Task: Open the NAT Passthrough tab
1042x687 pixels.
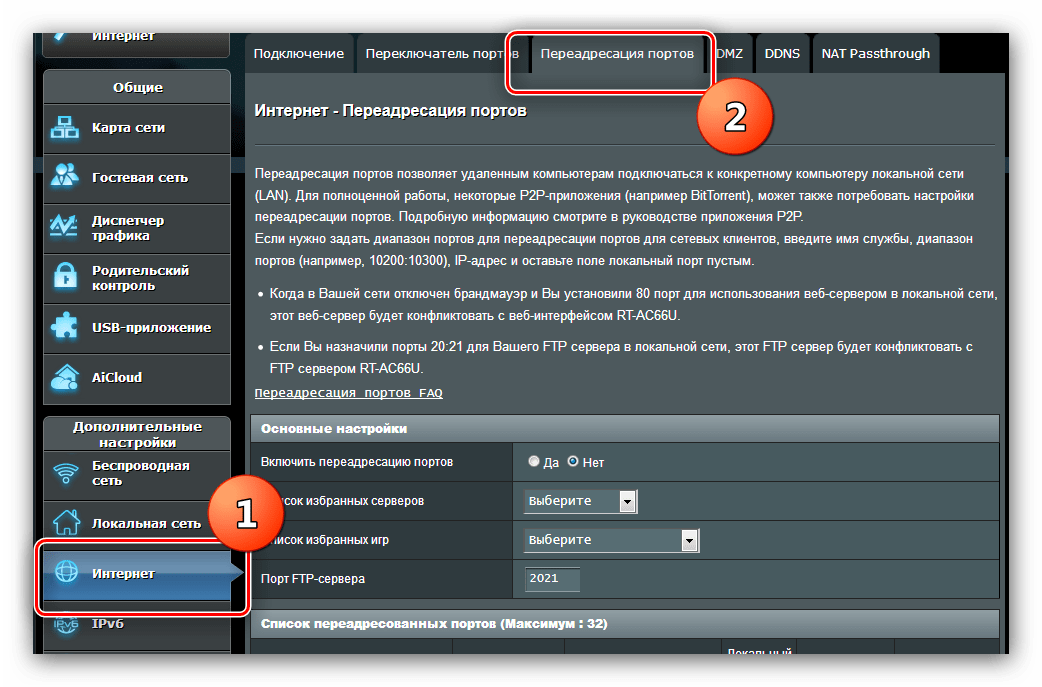Action: click(x=875, y=54)
